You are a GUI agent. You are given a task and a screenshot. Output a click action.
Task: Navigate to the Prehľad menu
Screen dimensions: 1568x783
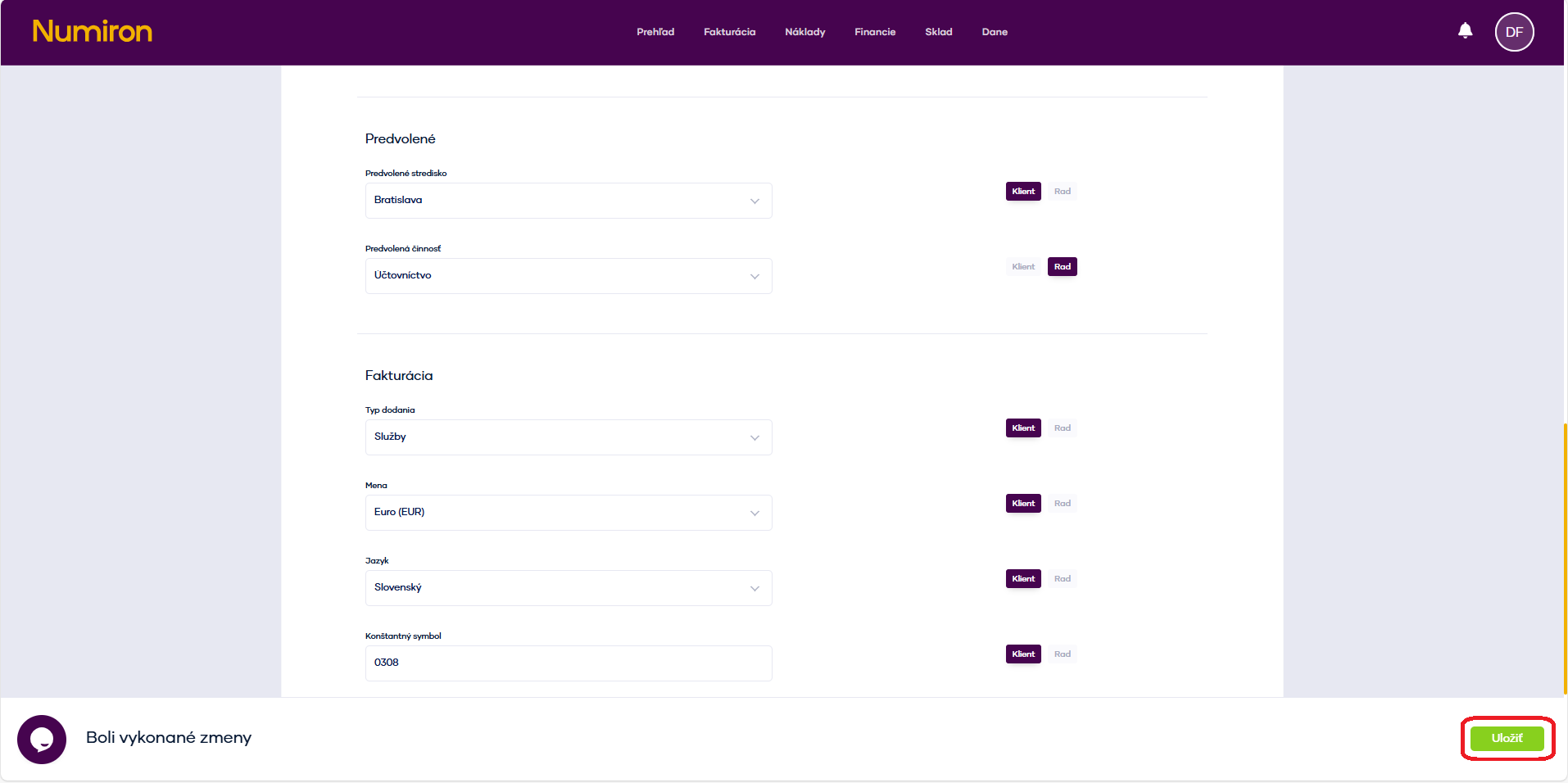click(x=655, y=32)
